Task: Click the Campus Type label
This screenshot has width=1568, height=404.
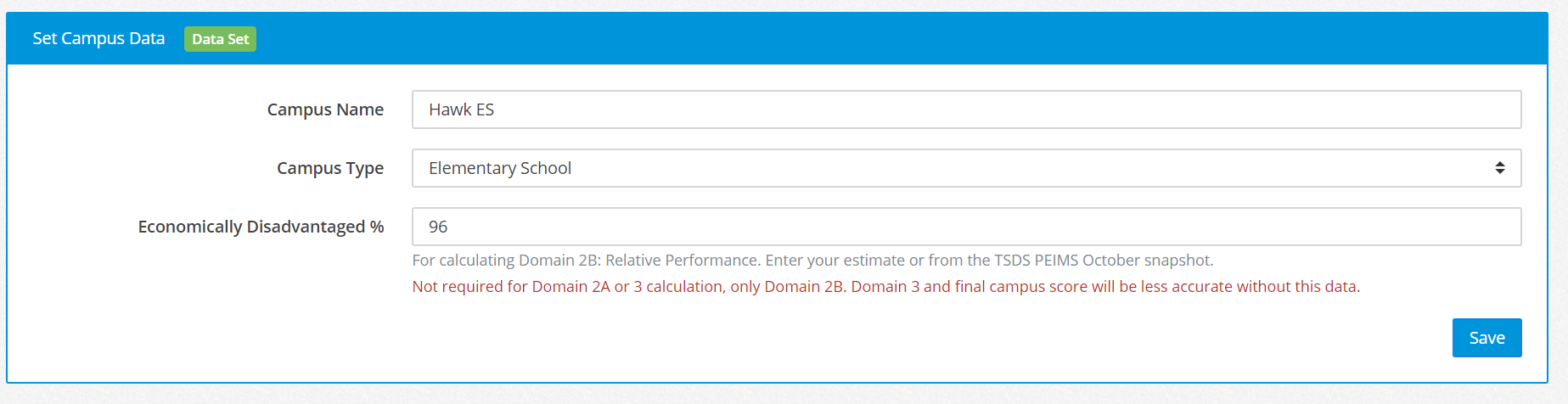Action: (x=330, y=168)
